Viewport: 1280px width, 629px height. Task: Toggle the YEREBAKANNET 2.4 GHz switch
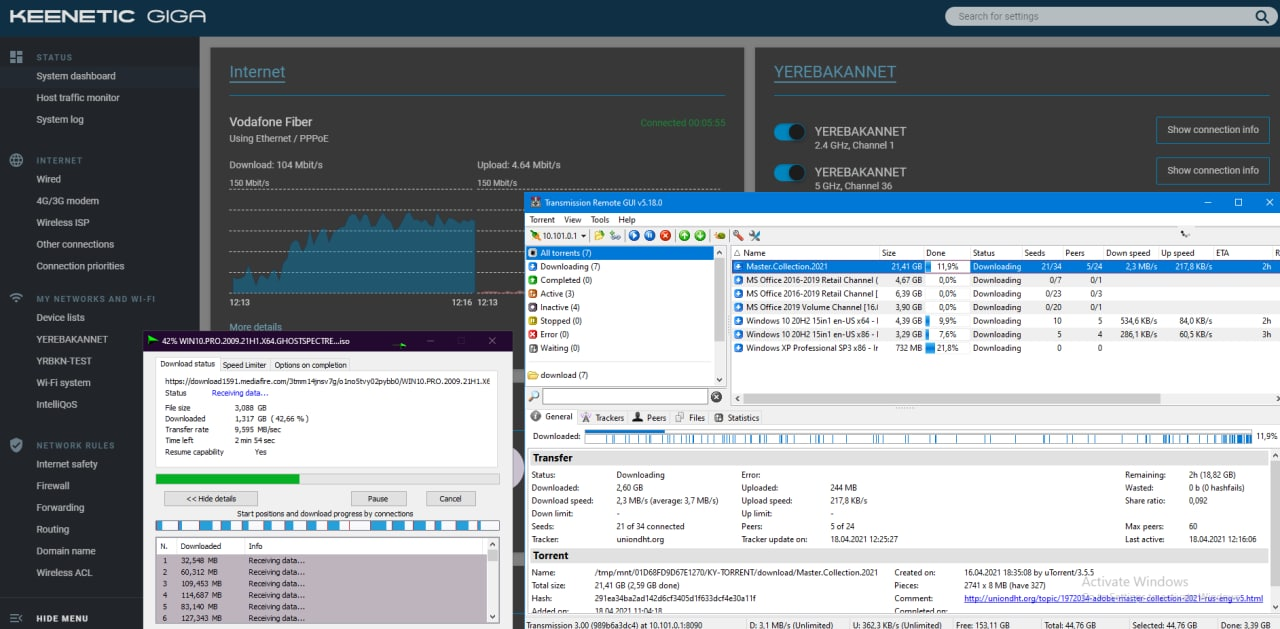pos(790,132)
